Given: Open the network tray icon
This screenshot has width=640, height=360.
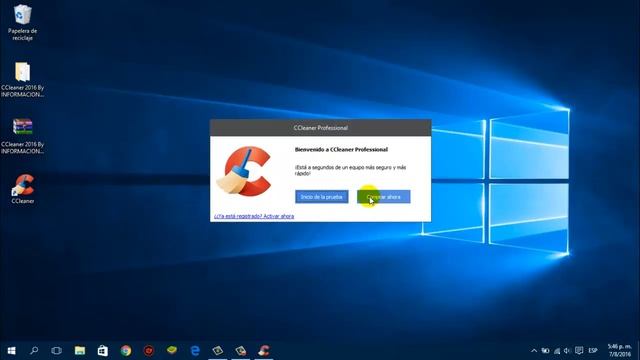Looking at the screenshot, I should (x=557, y=351).
